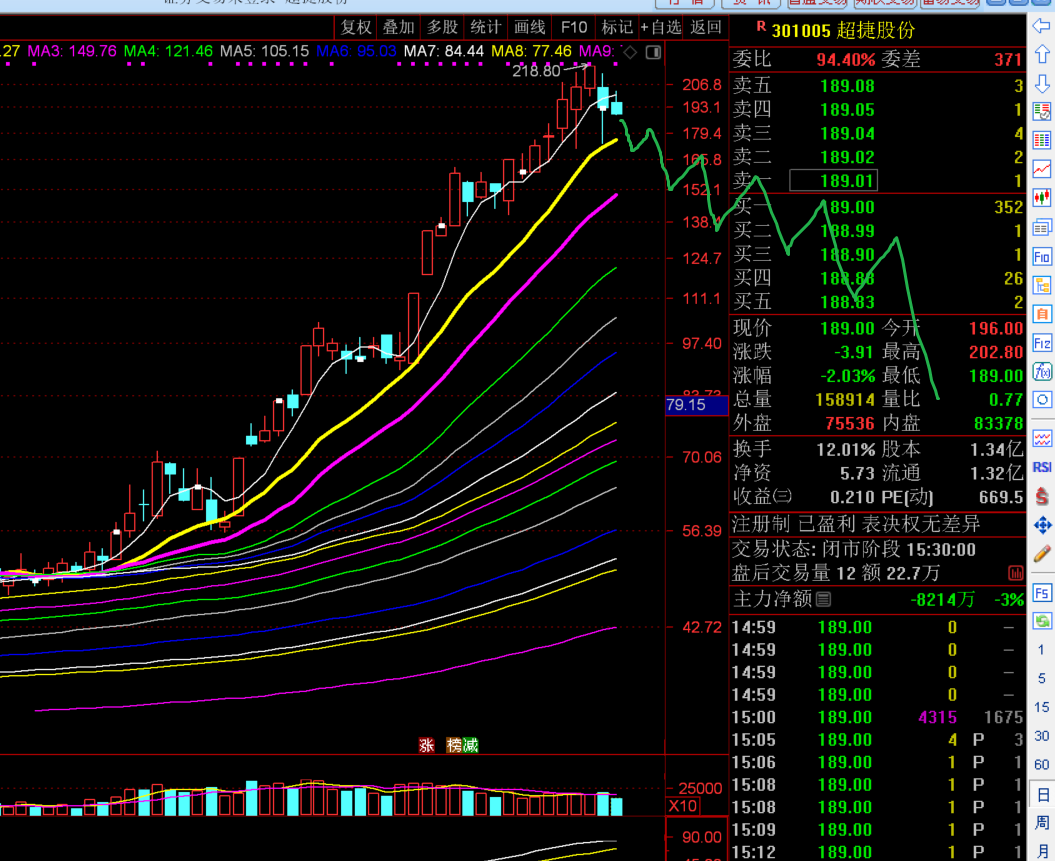
Task: Switch to candlestick chart icon
Action: pyautogui.click(x=1042, y=198)
